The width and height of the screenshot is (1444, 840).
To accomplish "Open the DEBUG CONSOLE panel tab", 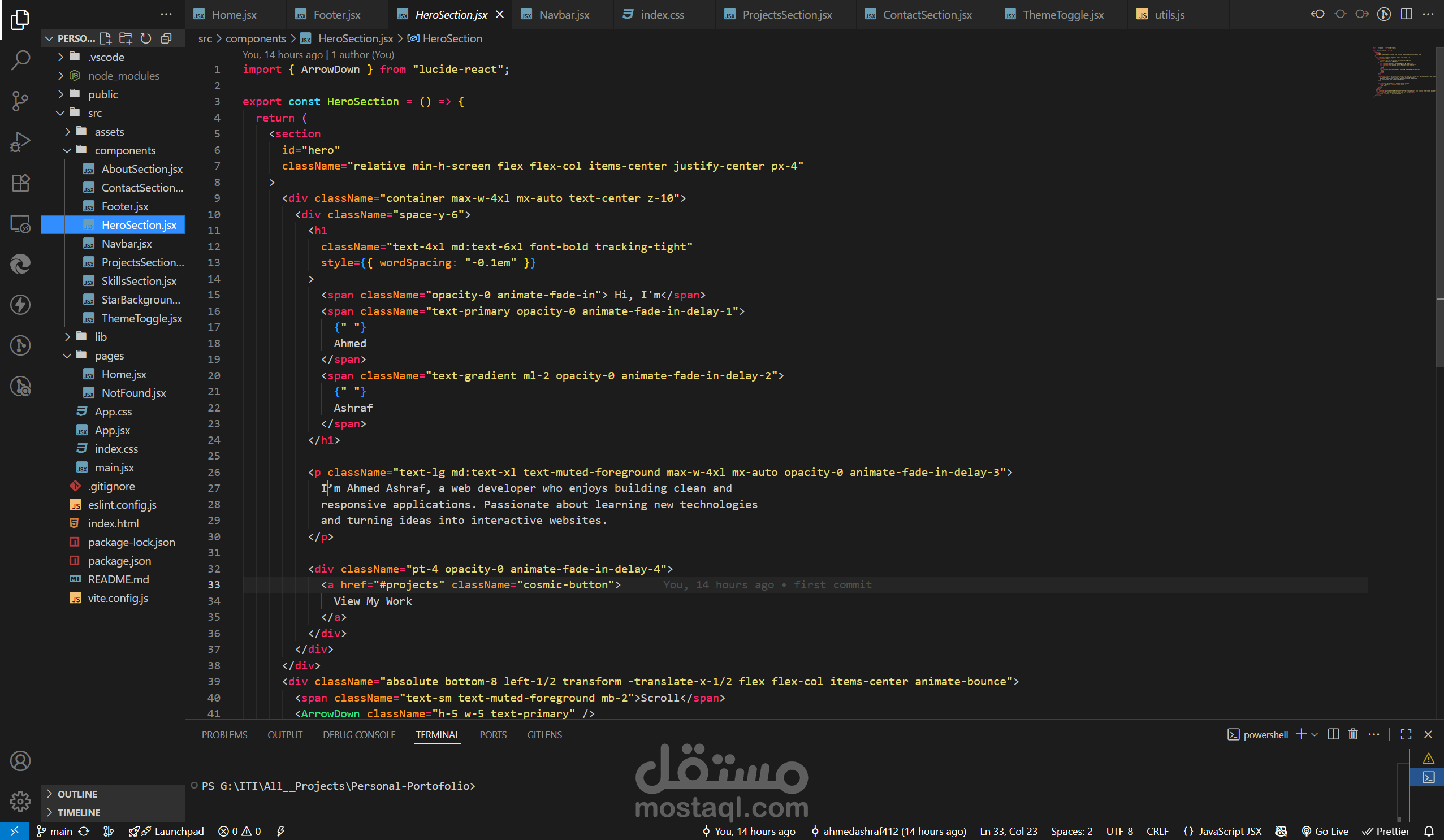I will (359, 734).
